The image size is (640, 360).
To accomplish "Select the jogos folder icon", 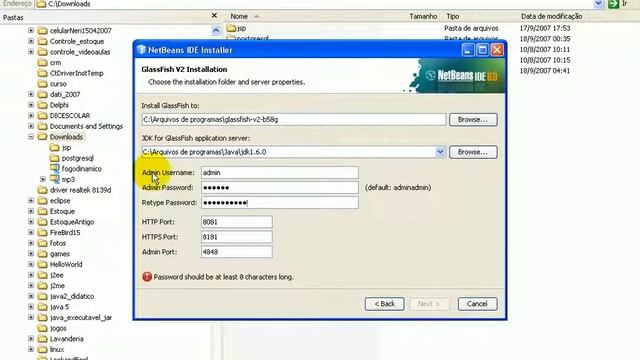I will click(x=42, y=328).
